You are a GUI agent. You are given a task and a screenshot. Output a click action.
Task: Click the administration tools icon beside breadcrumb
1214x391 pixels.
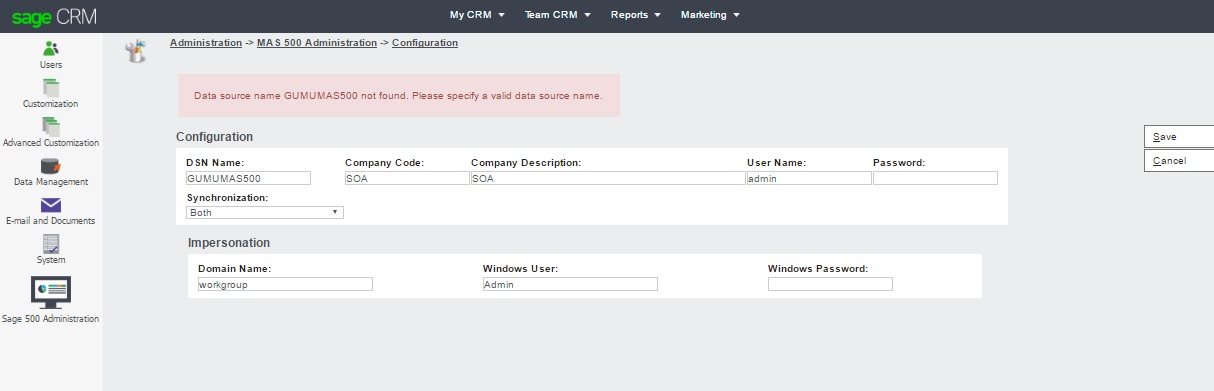(x=135, y=51)
